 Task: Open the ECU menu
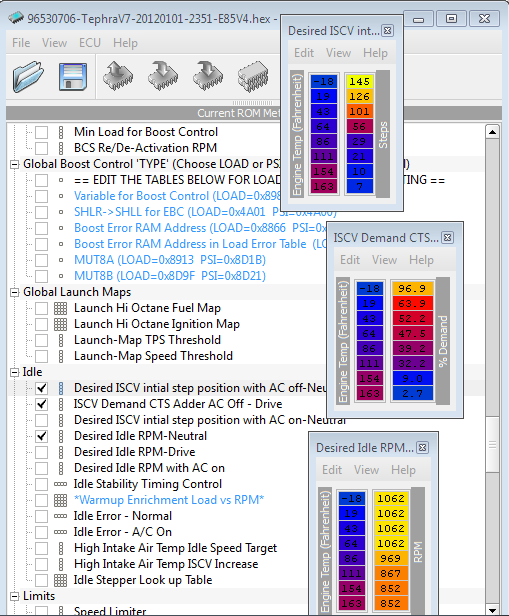coord(90,42)
